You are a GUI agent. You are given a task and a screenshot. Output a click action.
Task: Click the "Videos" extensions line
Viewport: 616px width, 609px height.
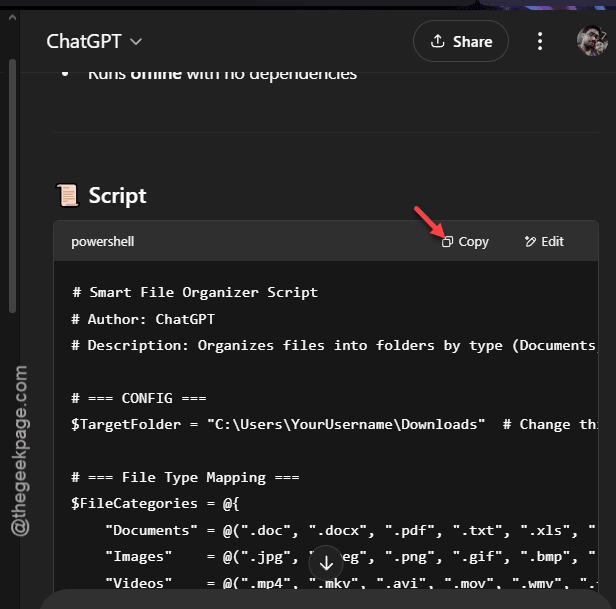[351, 583]
